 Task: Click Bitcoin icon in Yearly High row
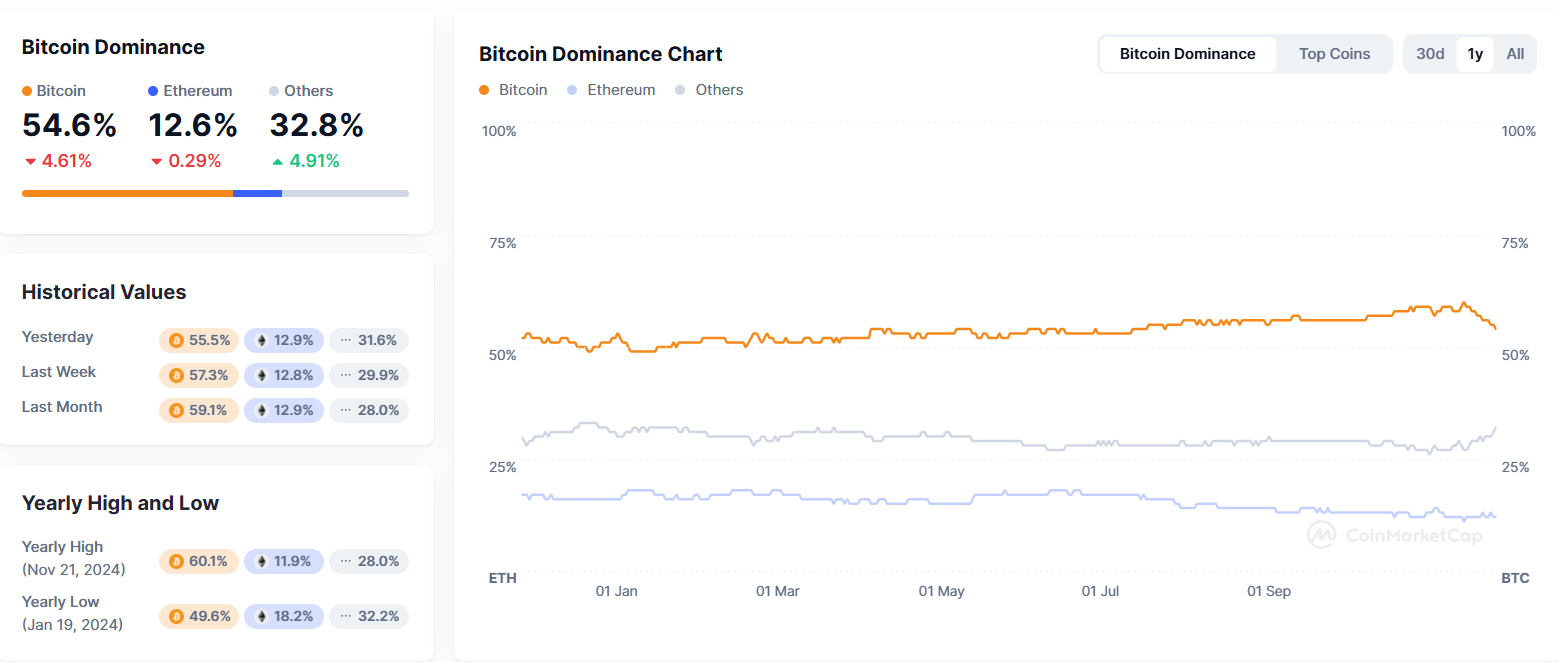coord(176,562)
